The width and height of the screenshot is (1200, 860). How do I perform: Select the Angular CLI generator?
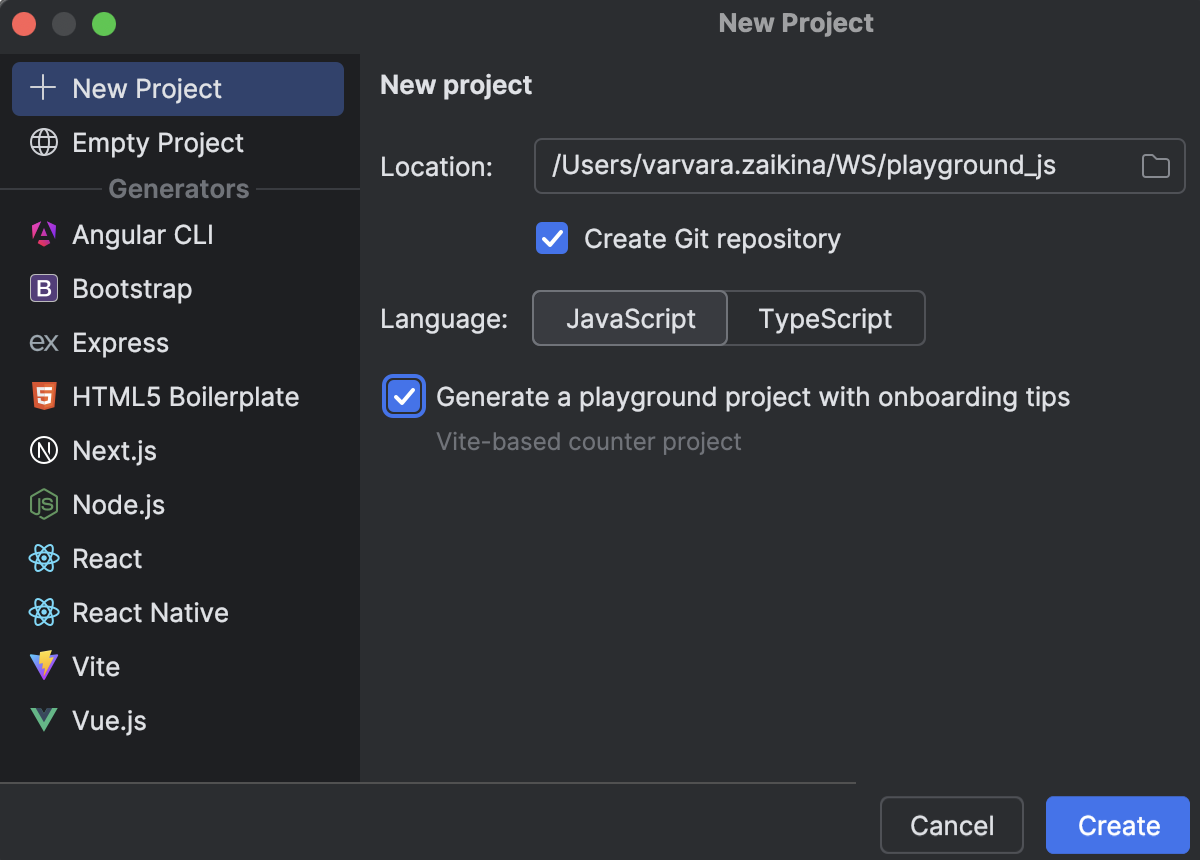[x=142, y=234]
